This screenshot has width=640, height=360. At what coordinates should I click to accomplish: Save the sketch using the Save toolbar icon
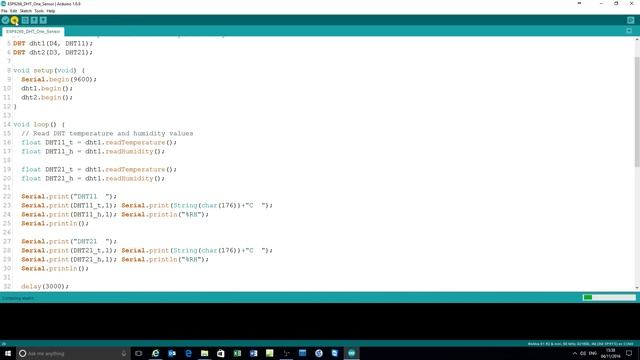pyautogui.click(x=43, y=20)
